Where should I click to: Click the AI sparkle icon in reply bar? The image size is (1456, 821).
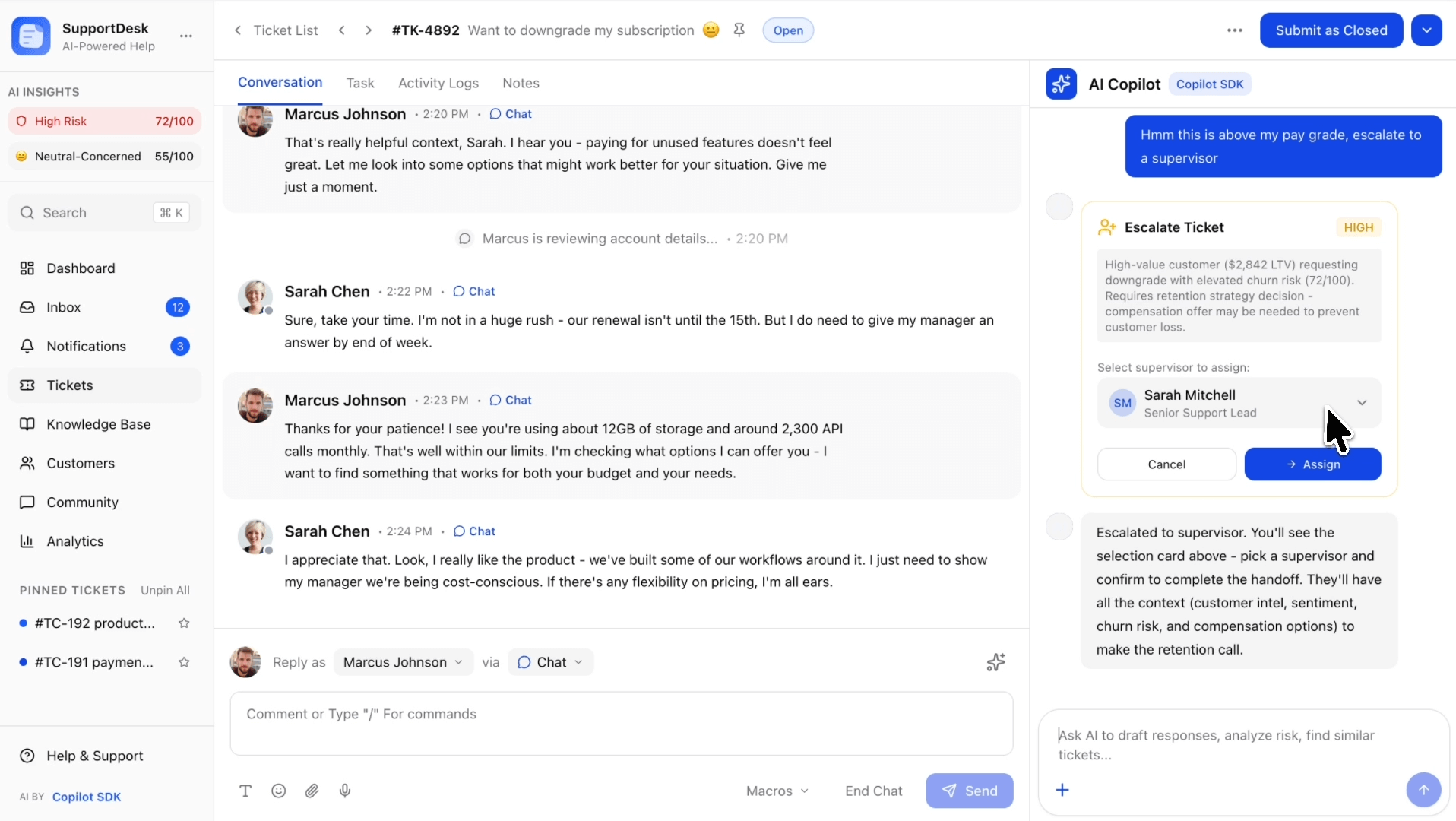(995, 662)
